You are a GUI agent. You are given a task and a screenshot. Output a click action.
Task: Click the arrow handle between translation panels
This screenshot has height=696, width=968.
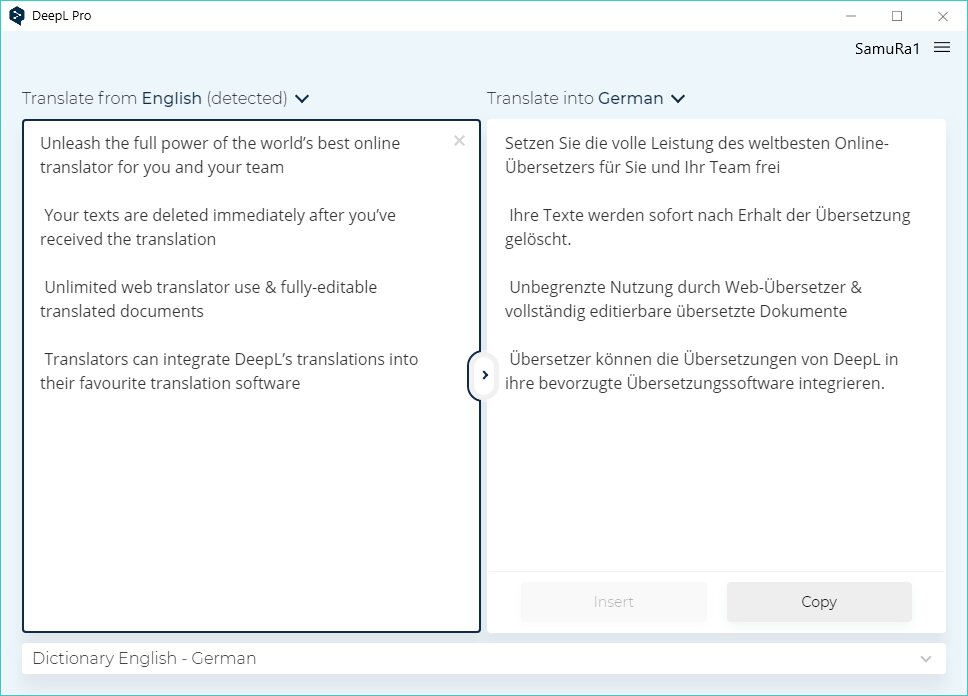(x=484, y=375)
